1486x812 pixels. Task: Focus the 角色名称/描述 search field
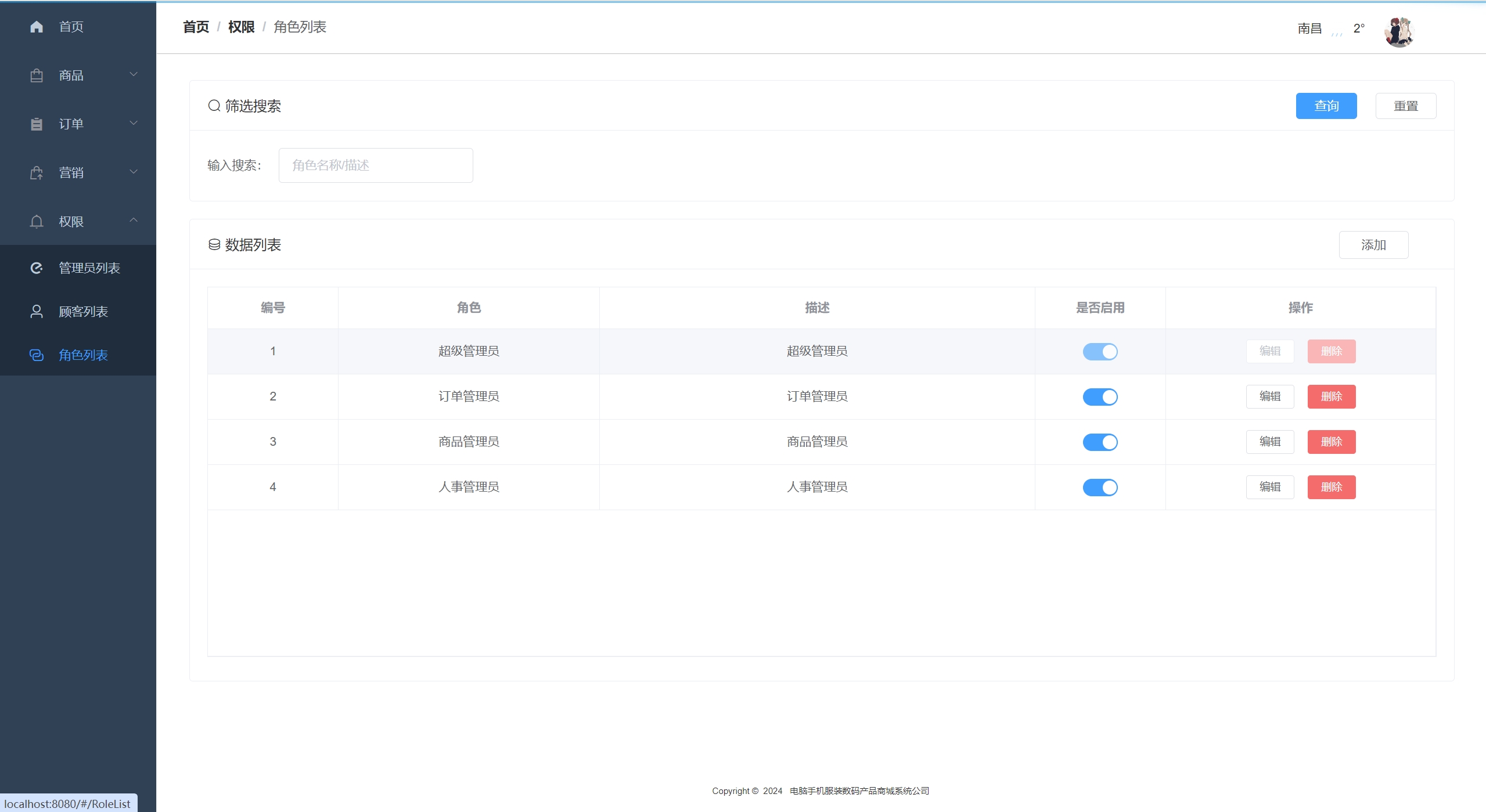coord(375,165)
